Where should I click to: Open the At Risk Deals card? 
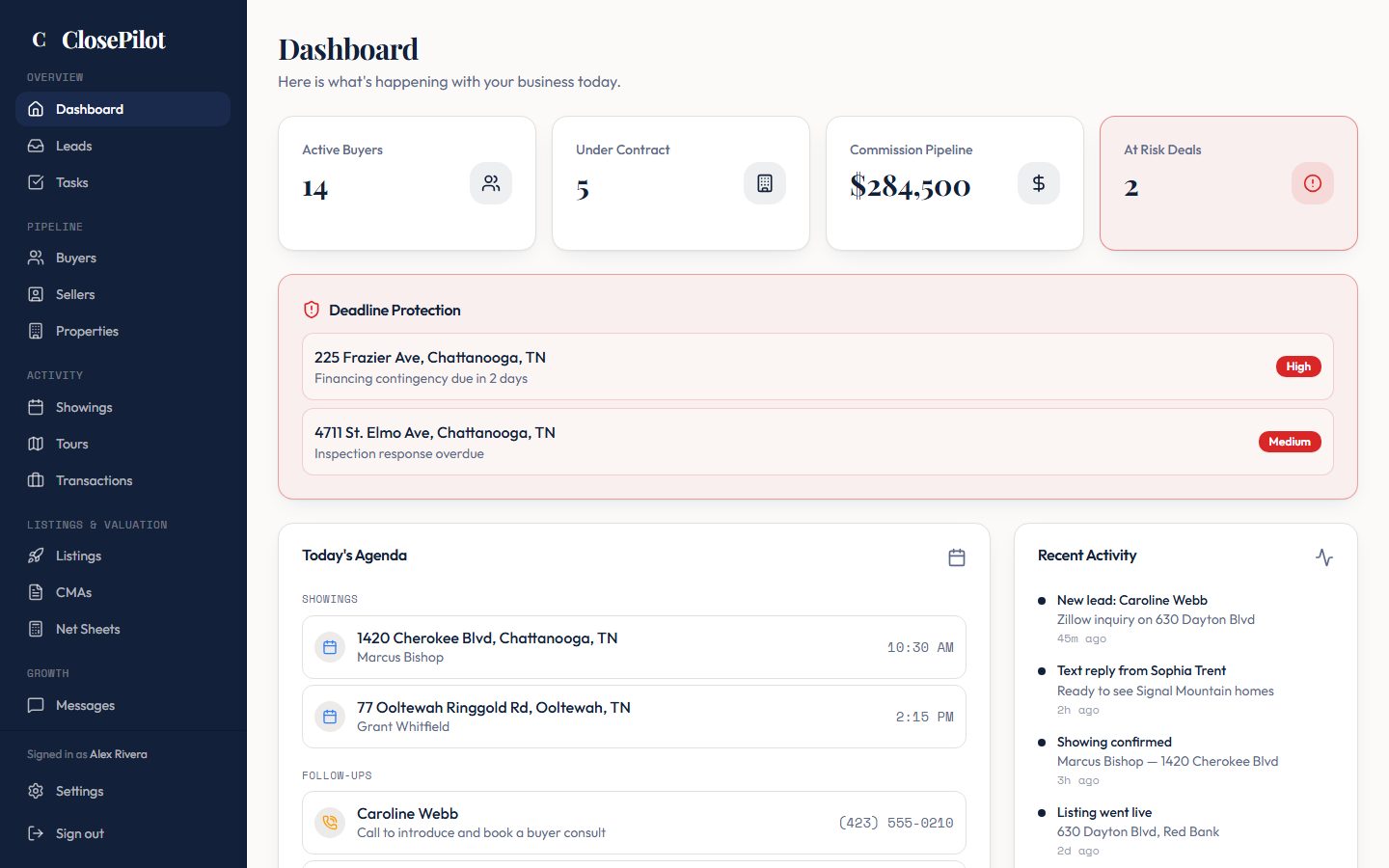[x=1229, y=183]
